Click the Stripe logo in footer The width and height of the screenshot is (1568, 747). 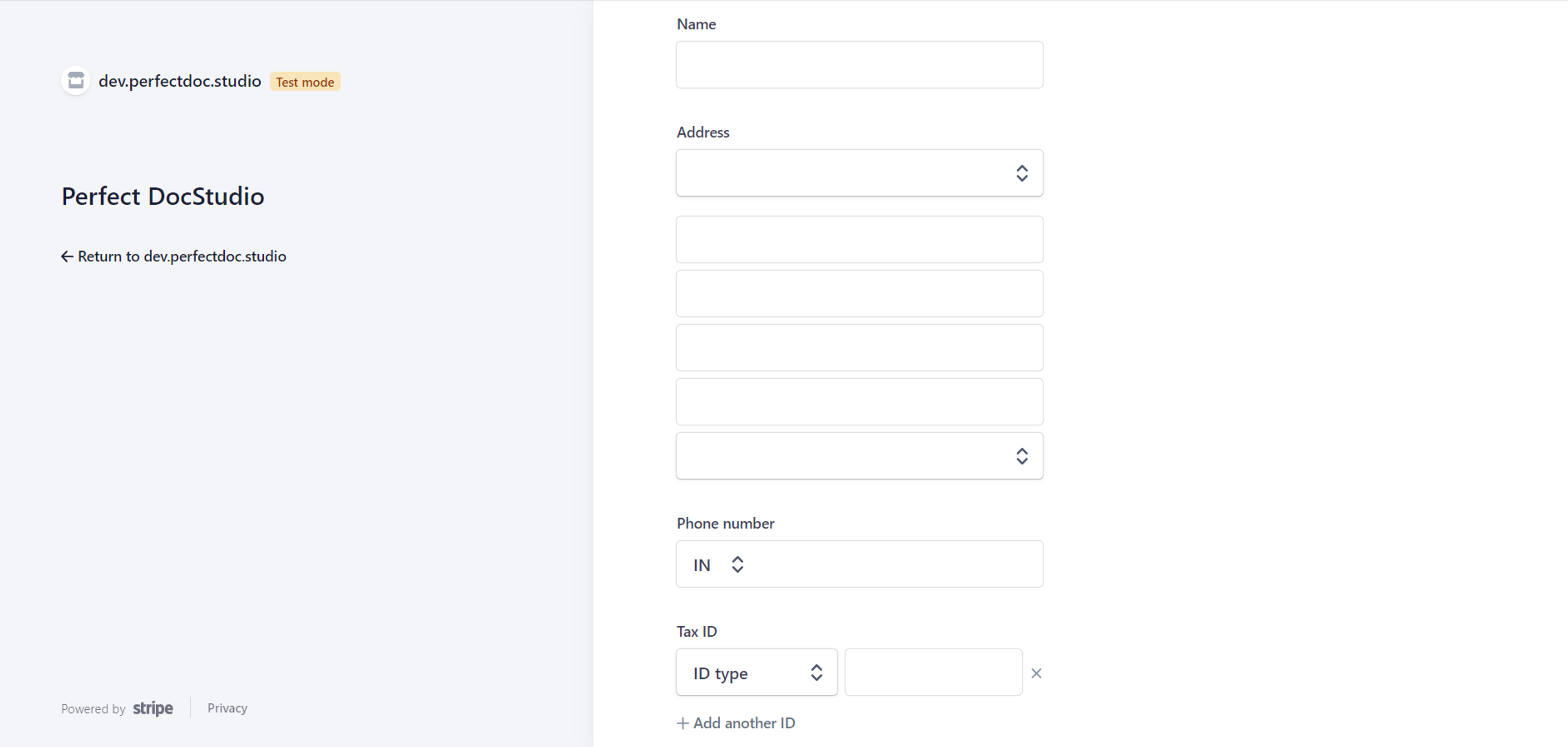[153, 708]
